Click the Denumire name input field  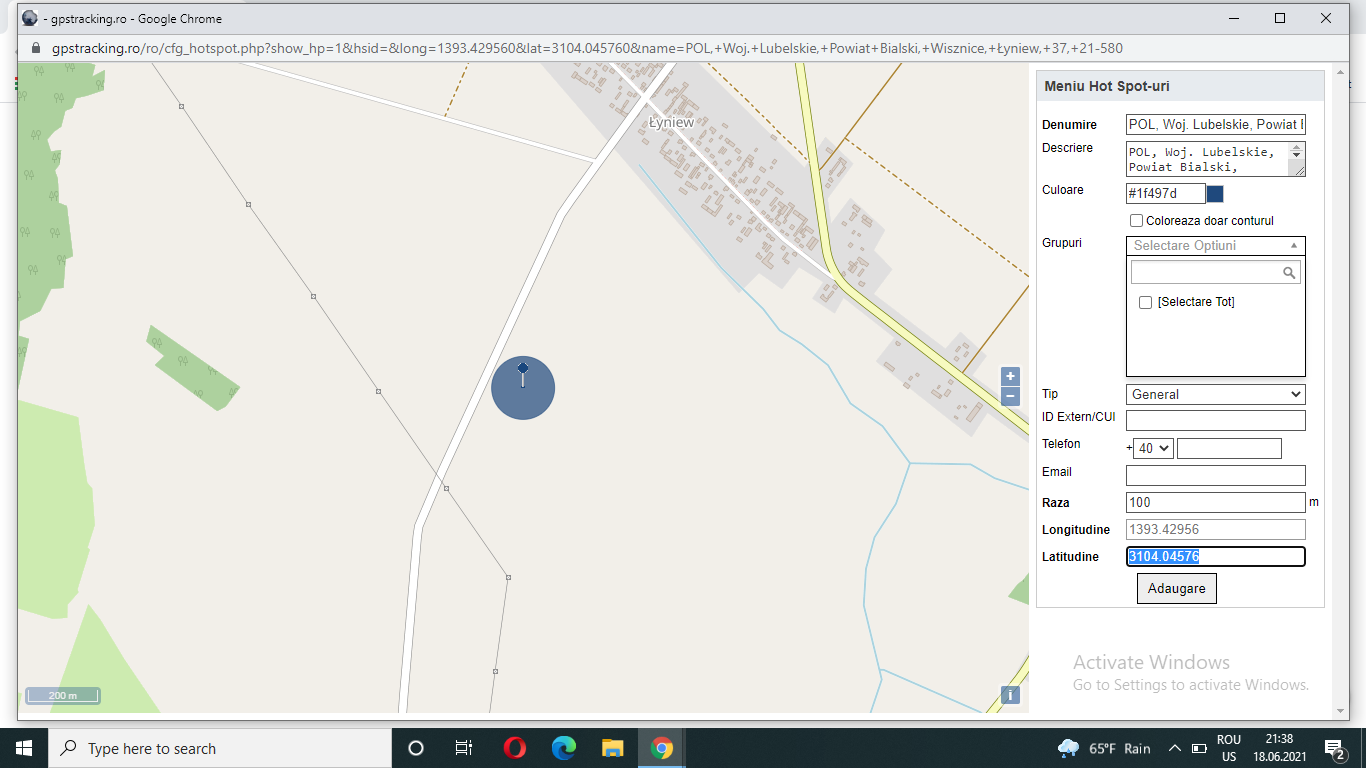[1215, 125]
